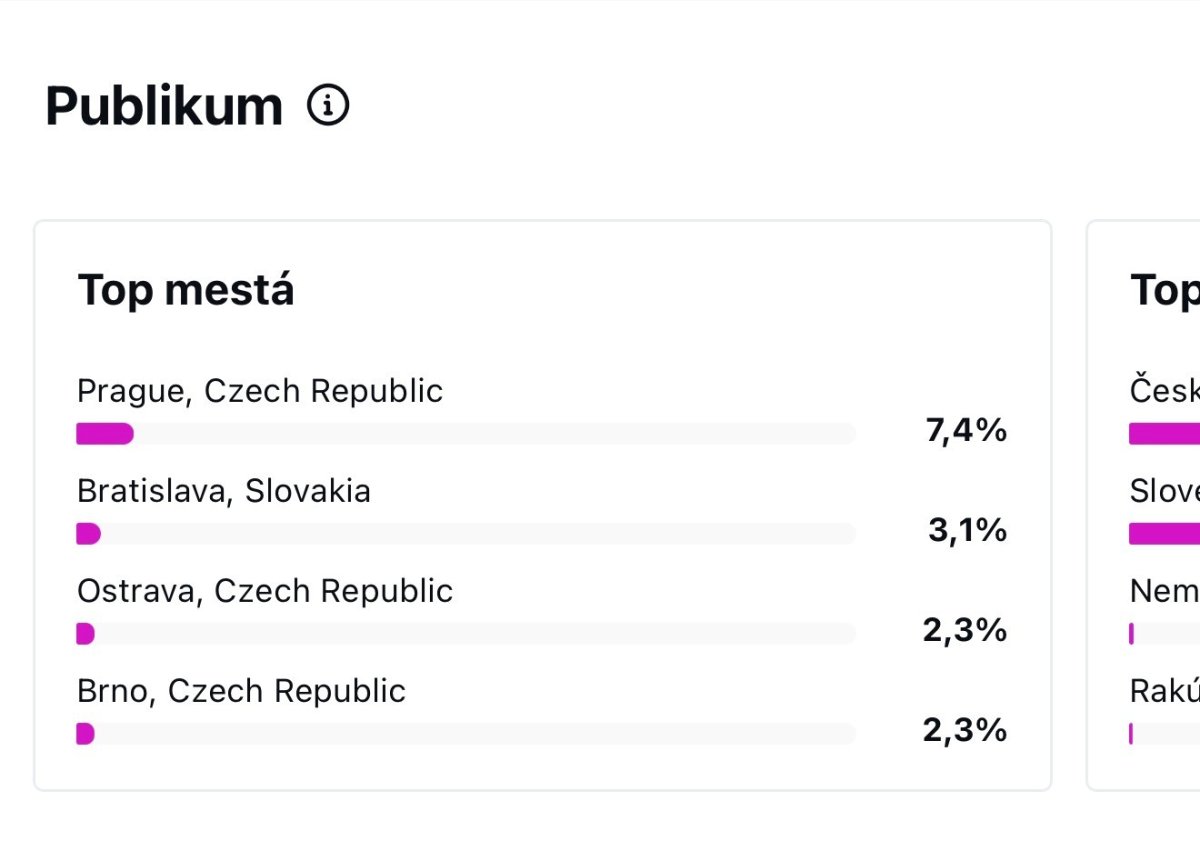Click the Bratislava audience progress bar
Image resolution: width=1200 pixels, height=841 pixels.
click(466, 534)
